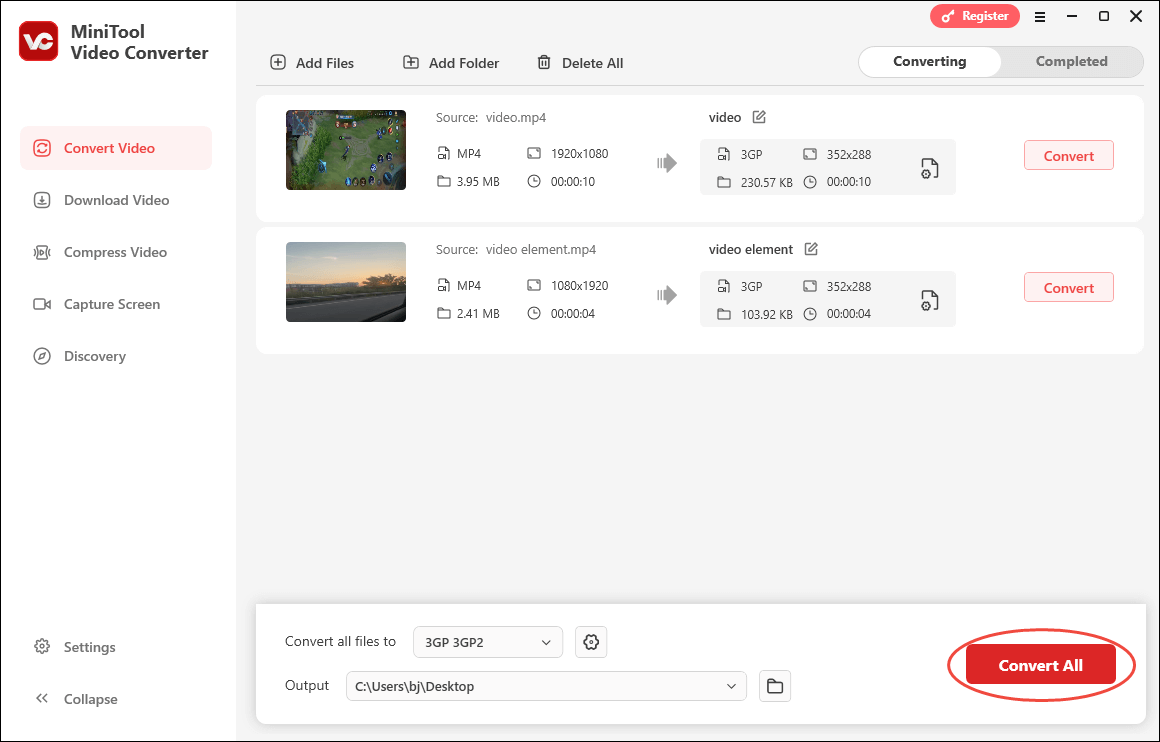Click the 2.41 MB folder icon
The image size is (1160, 742).
pos(443,313)
